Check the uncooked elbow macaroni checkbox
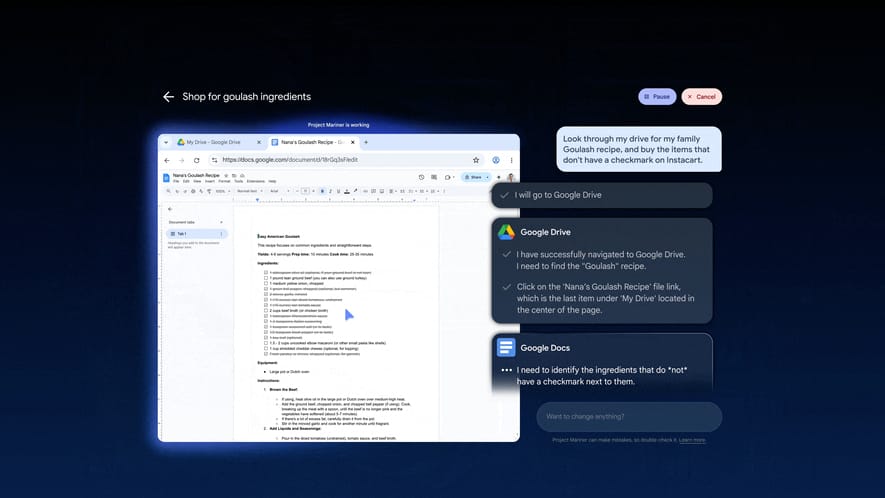This screenshot has width=885, height=498. pos(266,343)
